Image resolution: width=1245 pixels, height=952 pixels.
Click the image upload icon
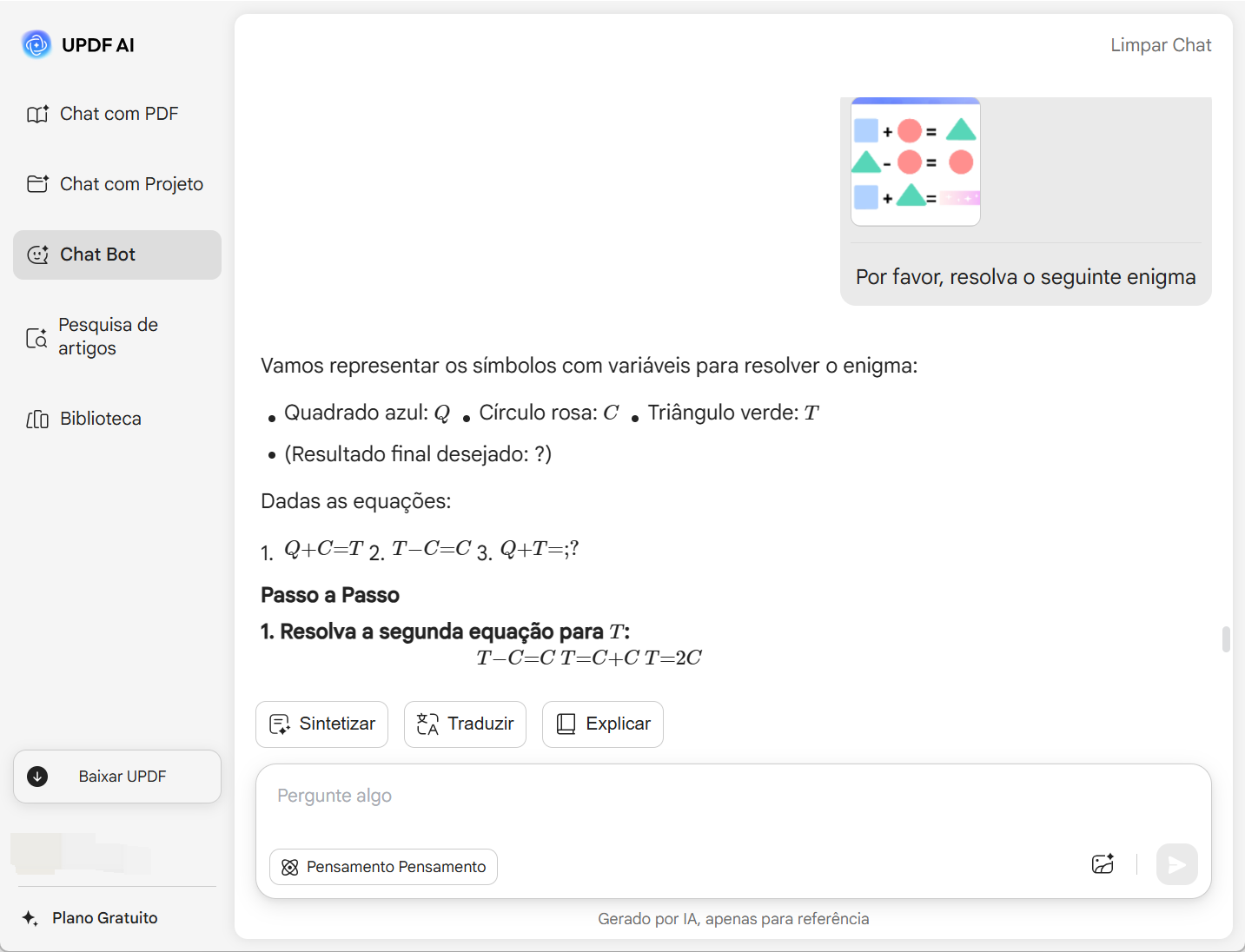click(1103, 864)
